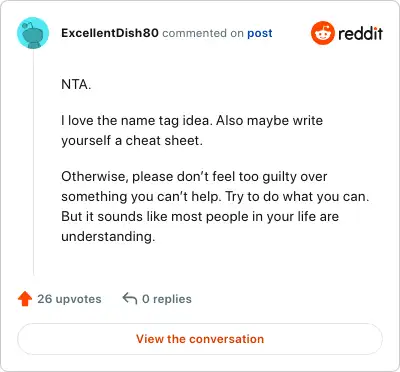Open the ExcellentDish80 username profile
Image resolution: width=400 pixels, height=372 pixels.
point(110,33)
